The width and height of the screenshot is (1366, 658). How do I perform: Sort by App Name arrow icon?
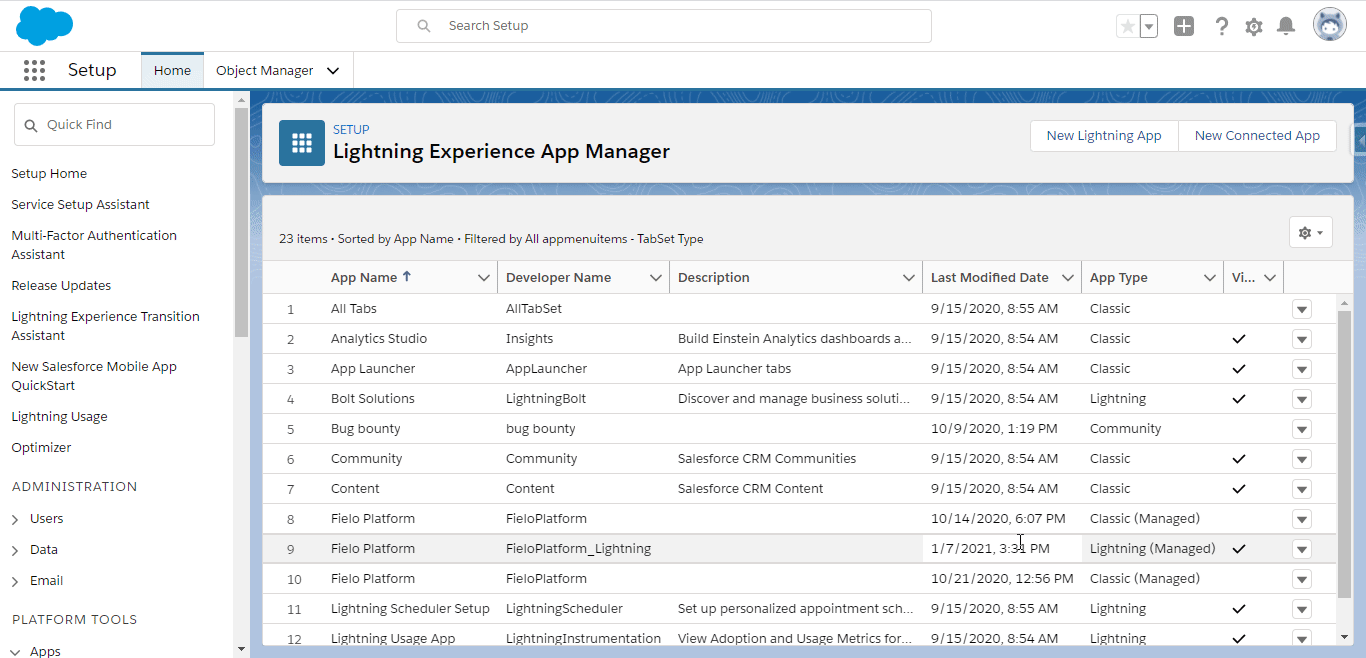407,277
